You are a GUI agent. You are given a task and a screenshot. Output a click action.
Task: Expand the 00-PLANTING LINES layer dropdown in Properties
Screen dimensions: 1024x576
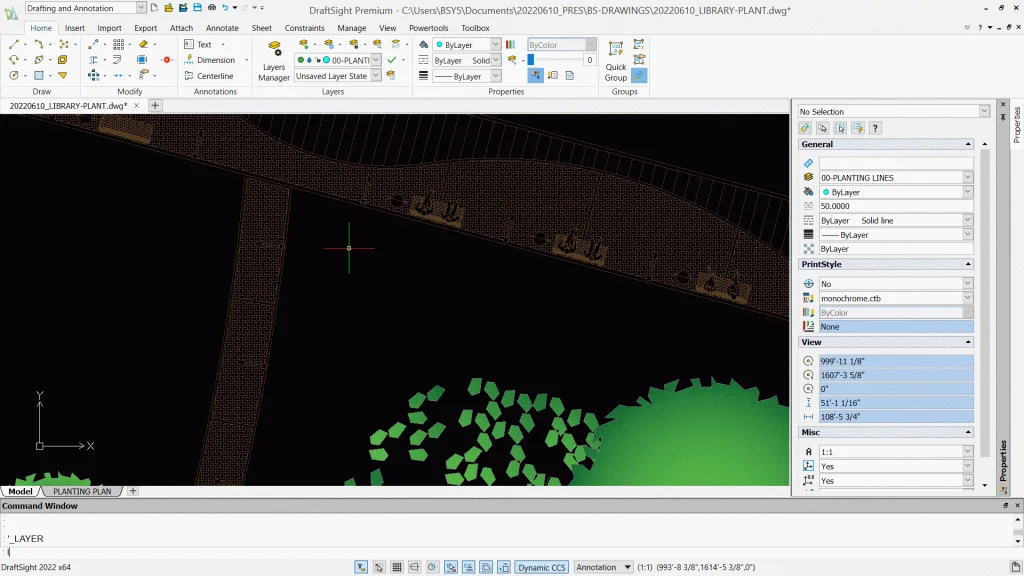tap(967, 177)
